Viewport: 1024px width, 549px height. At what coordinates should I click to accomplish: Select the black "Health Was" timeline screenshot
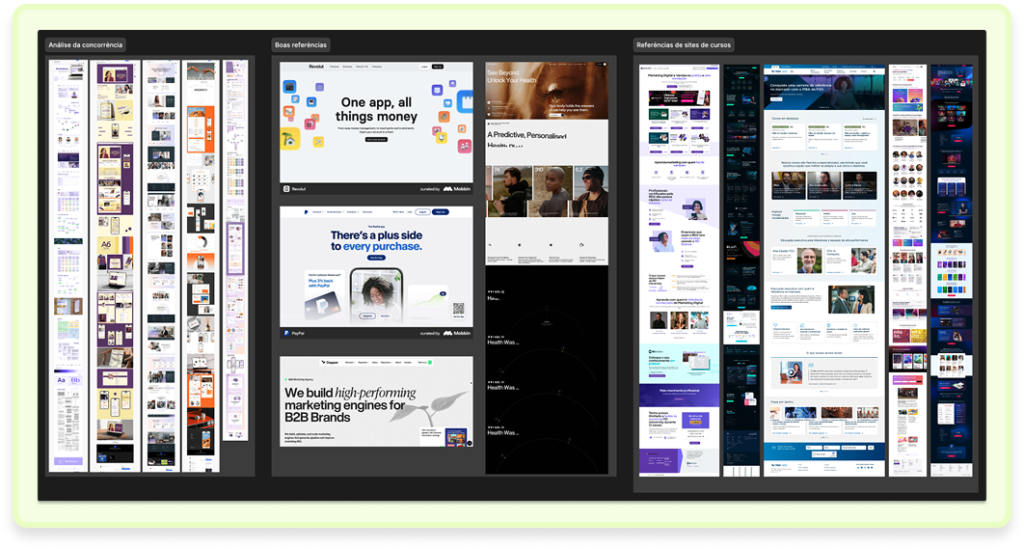(x=547, y=371)
